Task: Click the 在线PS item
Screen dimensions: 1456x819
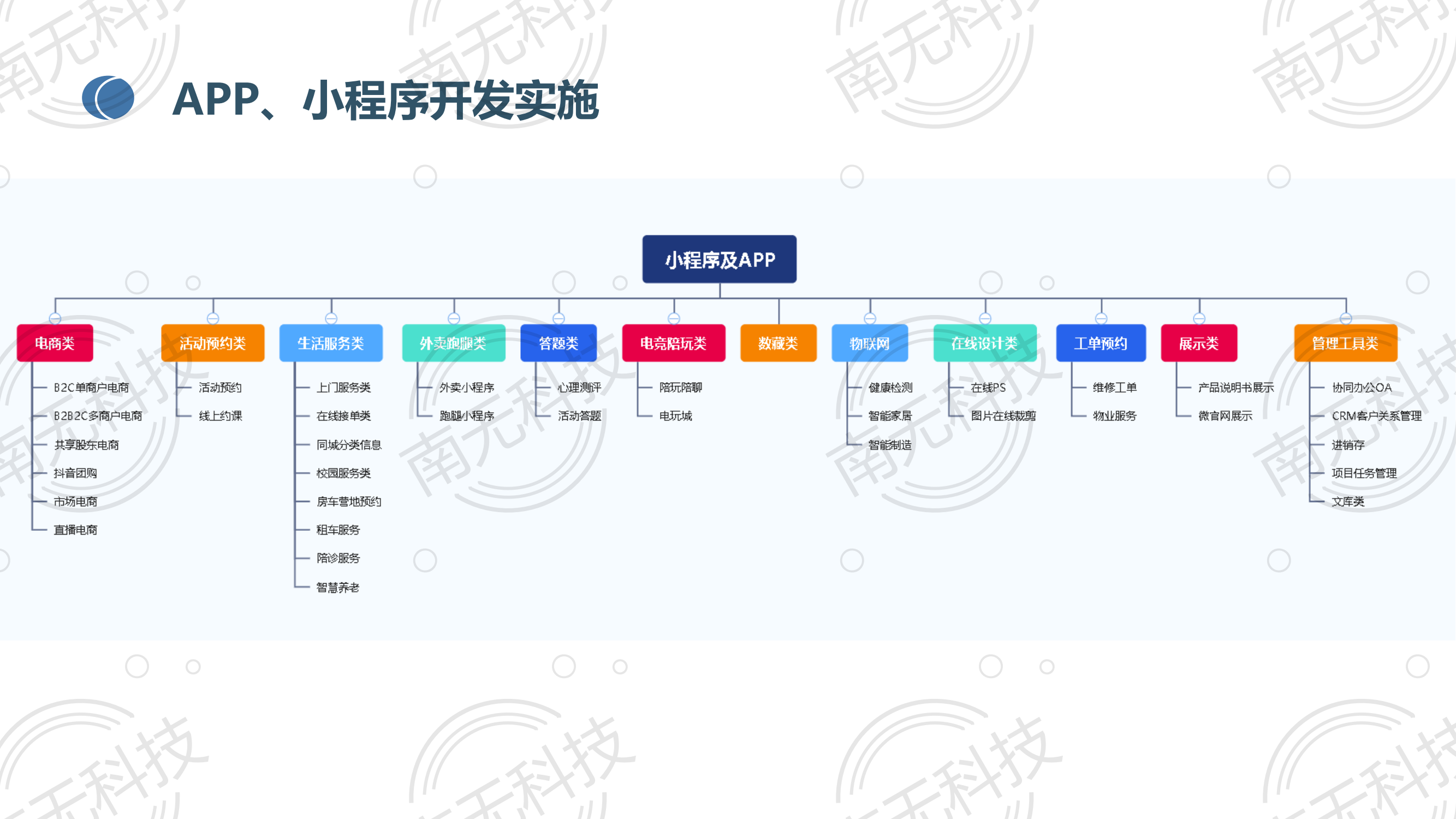Action: [989, 388]
